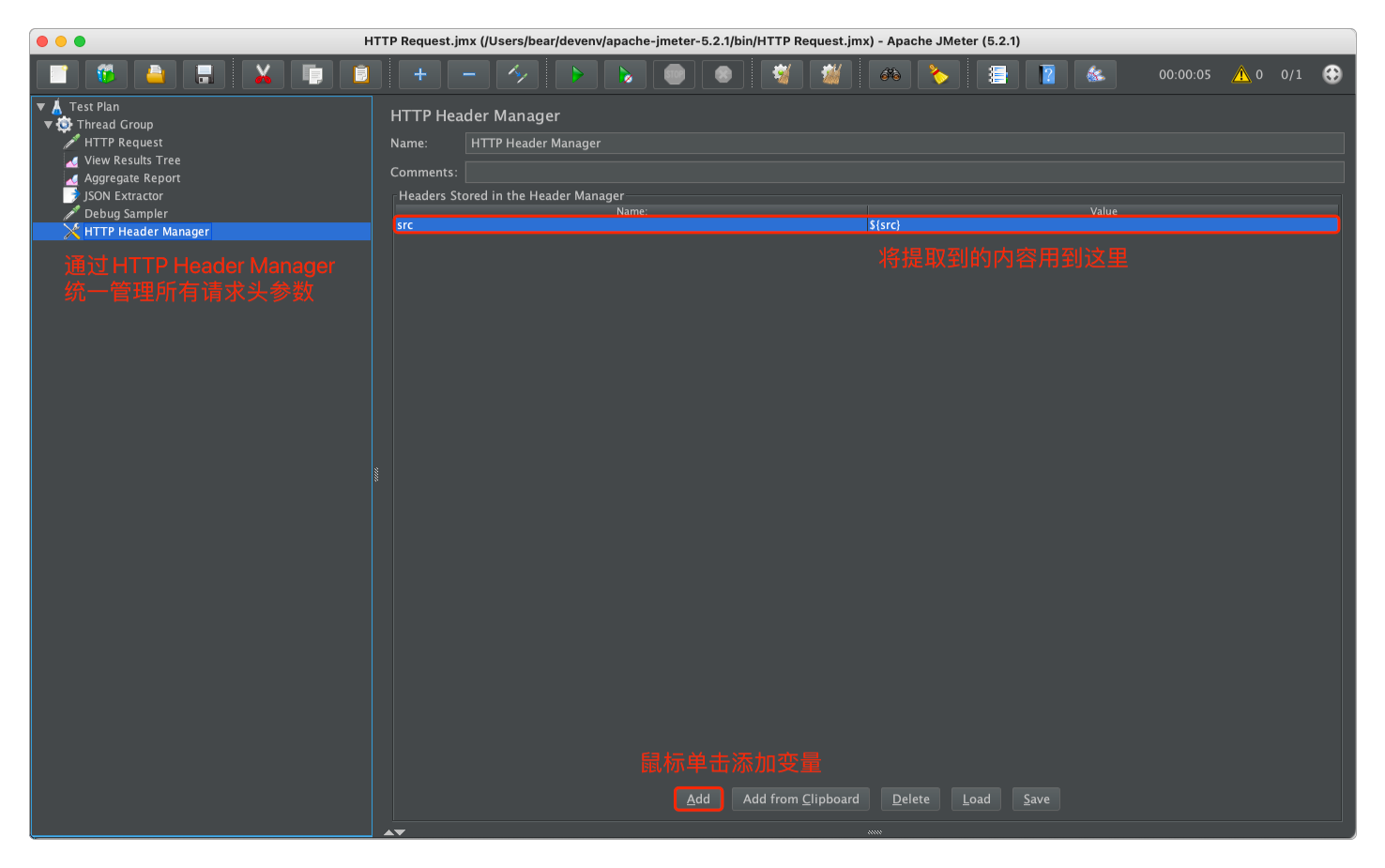Click the remote engines globe icon
The width and height of the screenshot is (1385, 868).
1332,74
